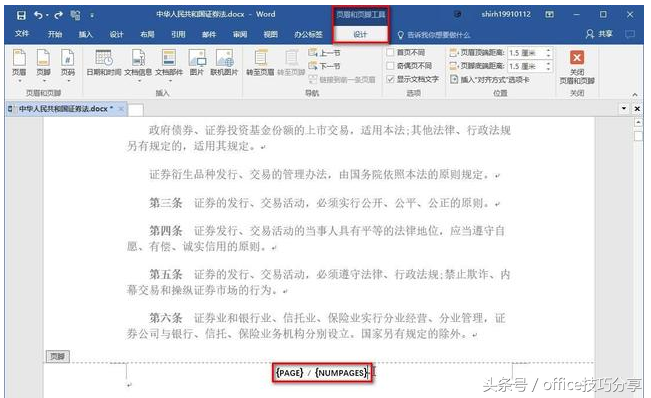Open the 页脚 footer dropdown
The width and height of the screenshot is (651, 398).
(x=43, y=66)
